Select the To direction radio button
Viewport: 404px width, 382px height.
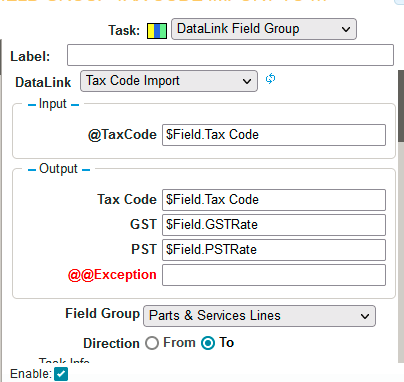tap(208, 343)
